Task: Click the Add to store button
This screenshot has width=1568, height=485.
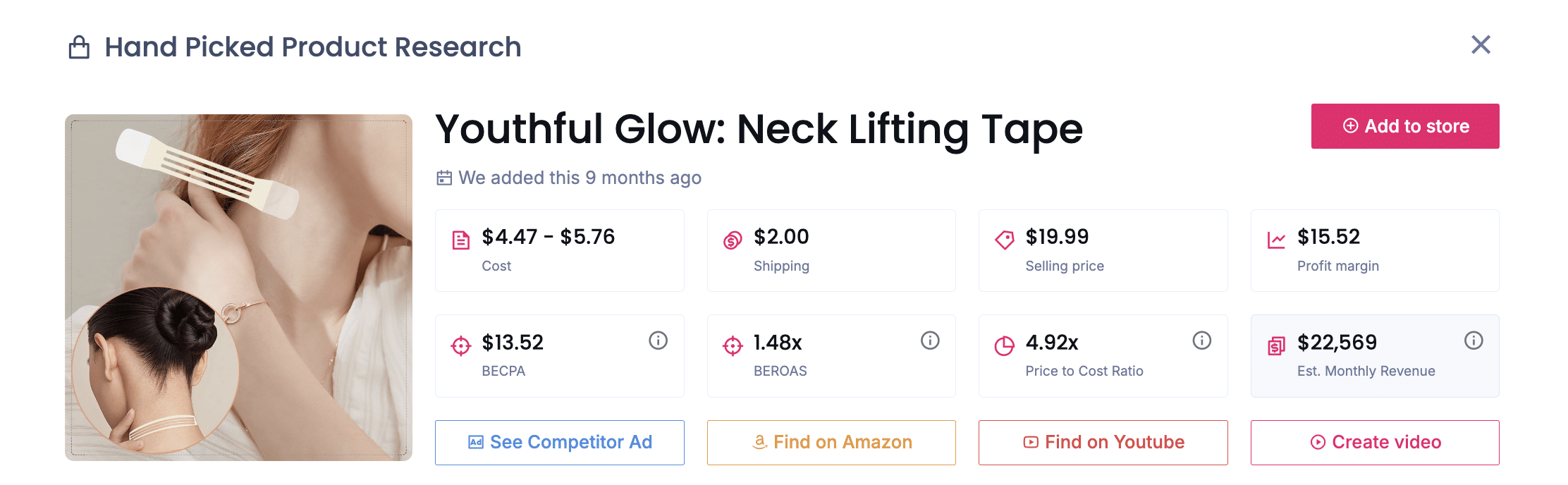Action: coord(1405,126)
